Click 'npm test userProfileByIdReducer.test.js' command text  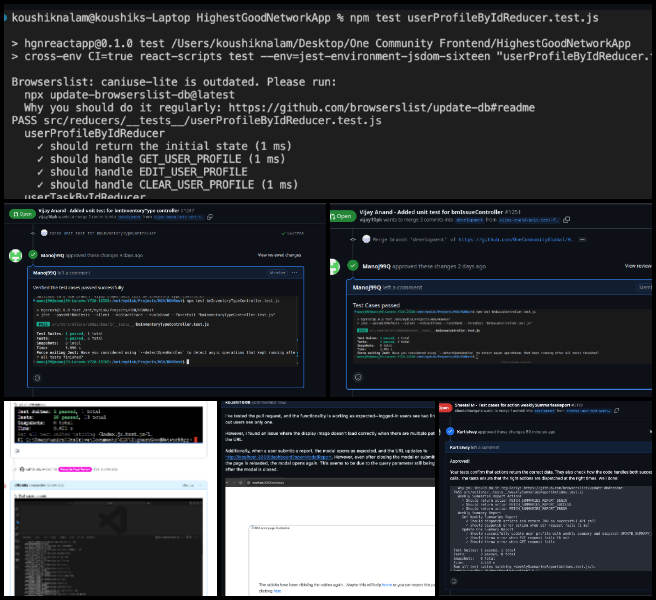pyautogui.click(x=474, y=18)
